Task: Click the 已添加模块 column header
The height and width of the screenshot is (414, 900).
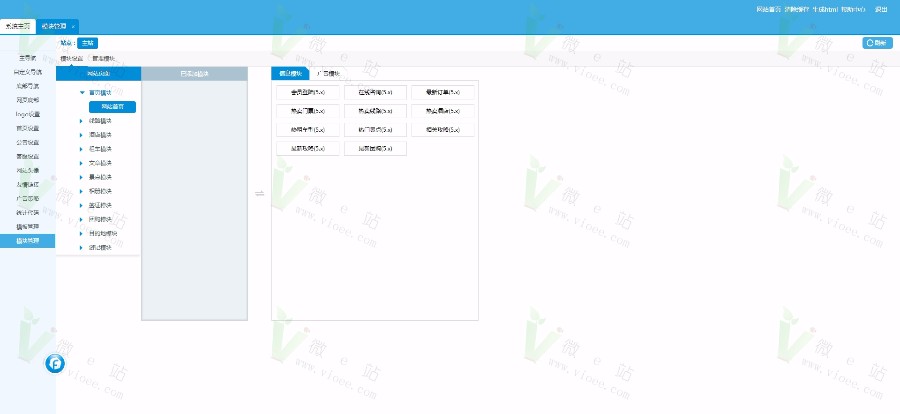Action: pyautogui.click(x=195, y=73)
